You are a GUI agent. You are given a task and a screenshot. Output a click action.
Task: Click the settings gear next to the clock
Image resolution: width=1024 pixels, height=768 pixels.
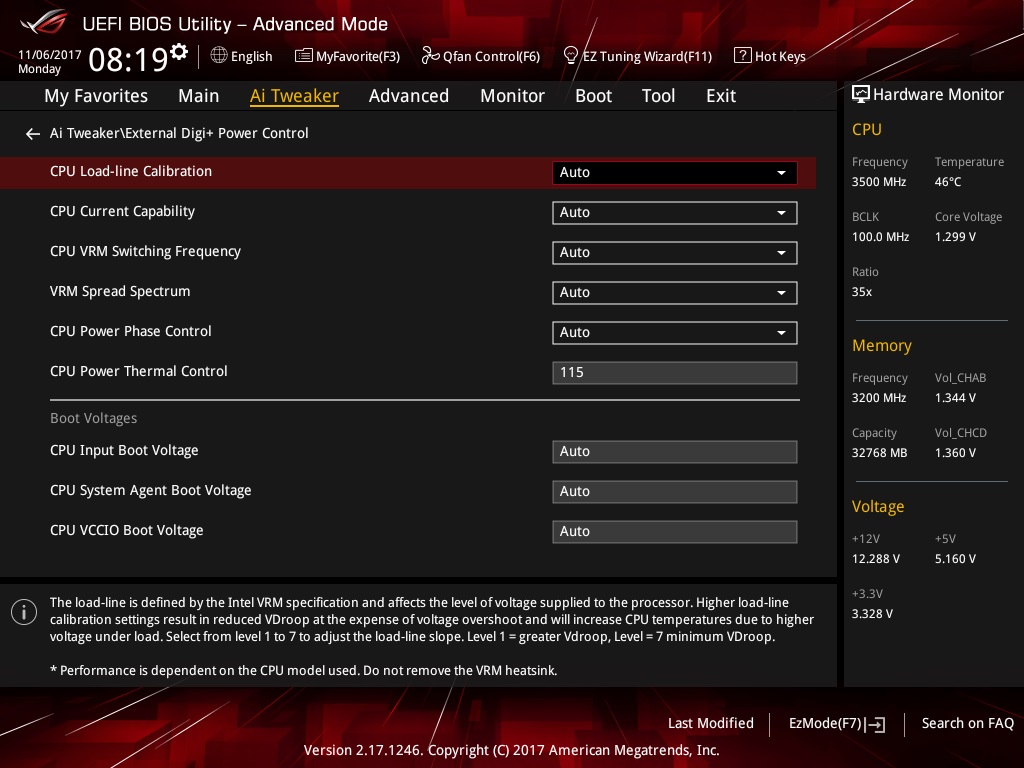pos(179,52)
